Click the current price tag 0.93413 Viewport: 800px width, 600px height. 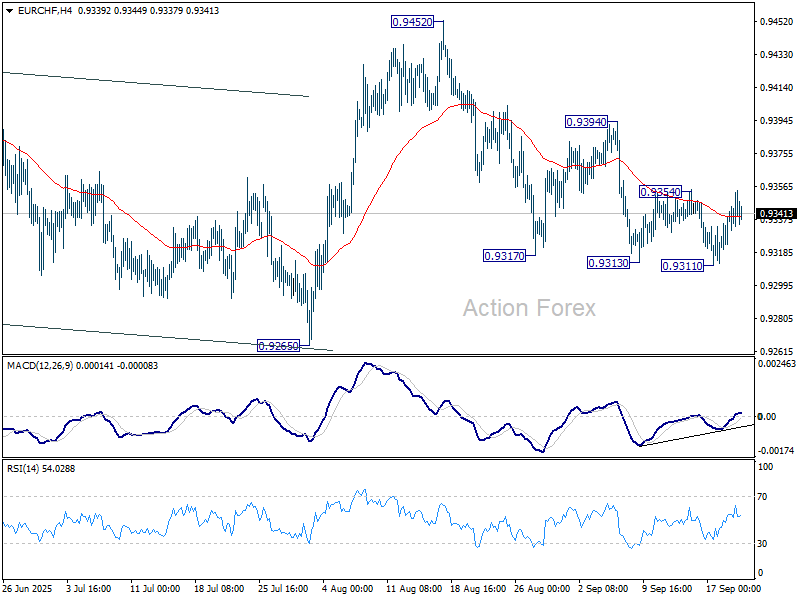click(777, 214)
